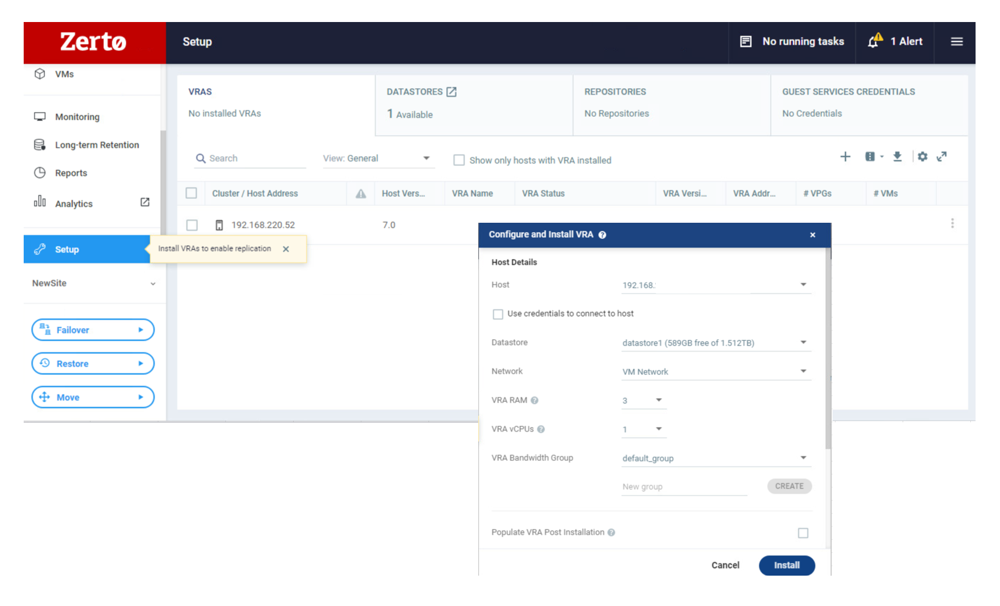Expand the table to full screen
The width and height of the screenshot is (1000, 606).
pyautogui.click(x=942, y=157)
